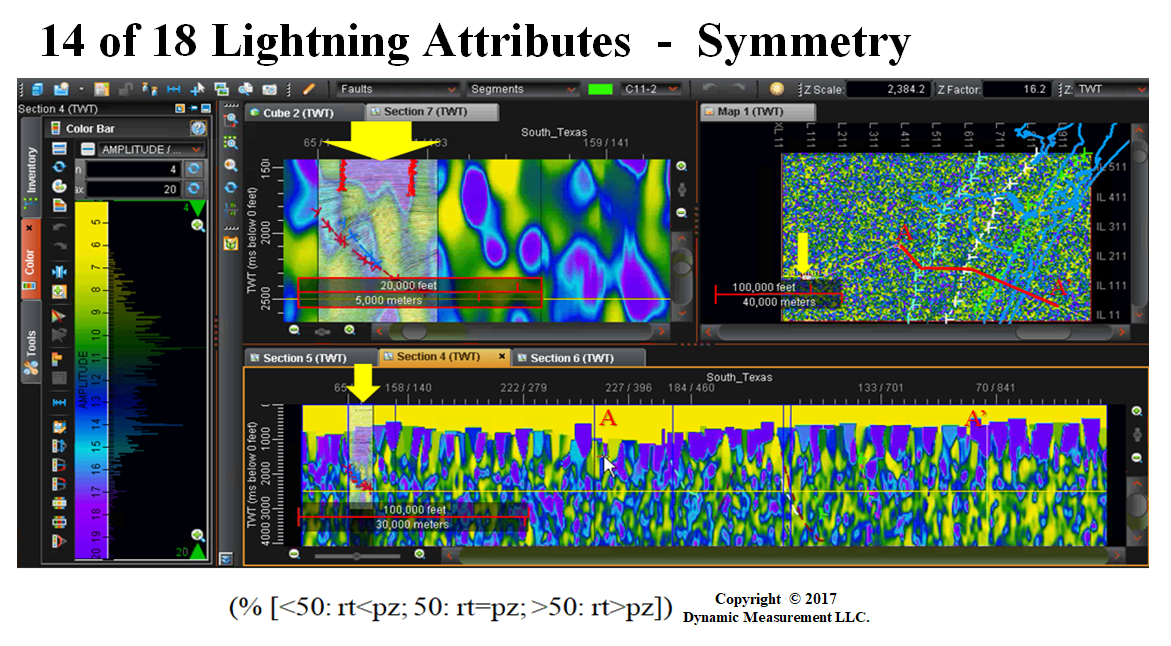Screen dimensions: 1171x646
Task: Select the distance measure tool in toolbar
Action: [x=173, y=89]
